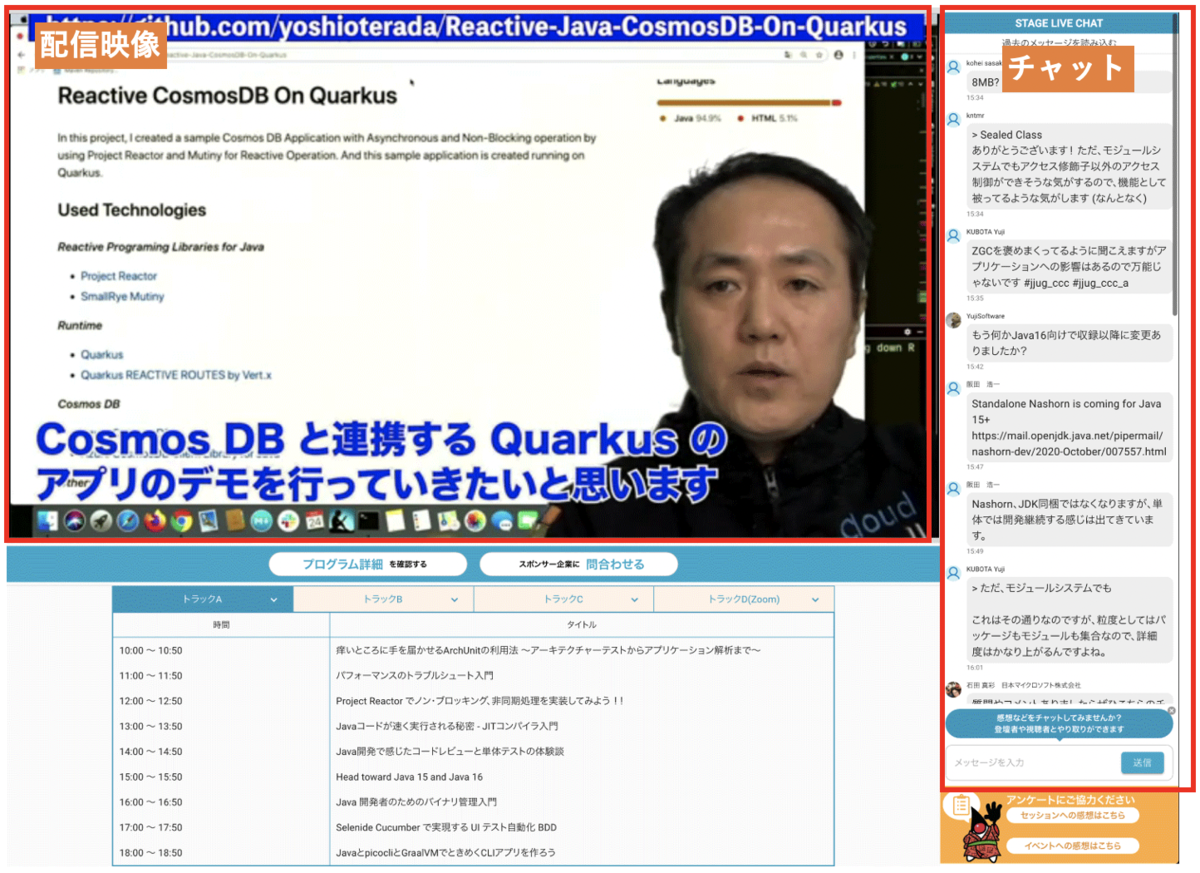Open イベントへの感想はこちら survey

click(x=1072, y=846)
